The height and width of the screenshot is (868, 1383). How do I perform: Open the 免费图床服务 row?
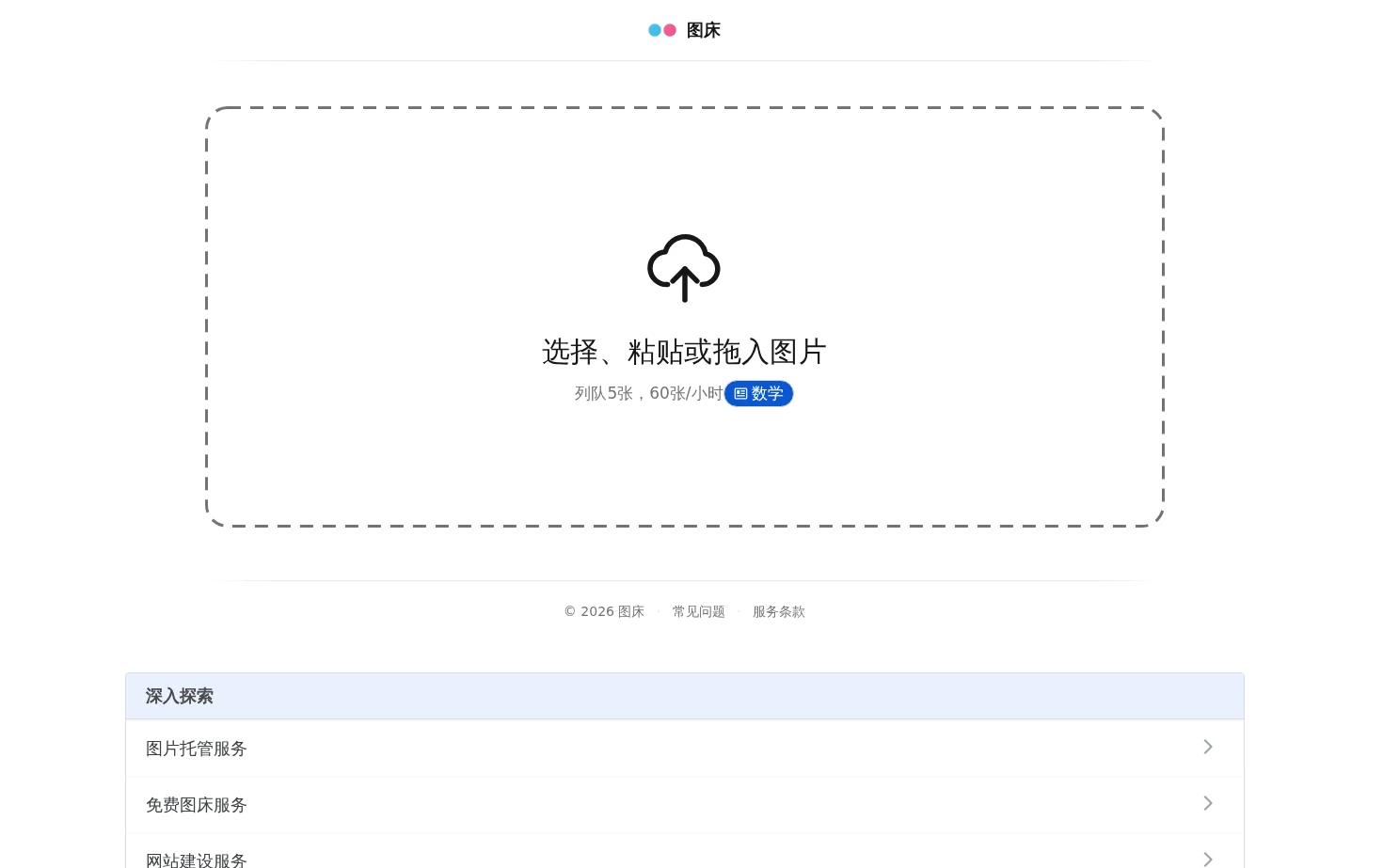pyautogui.click(x=685, y=805)
